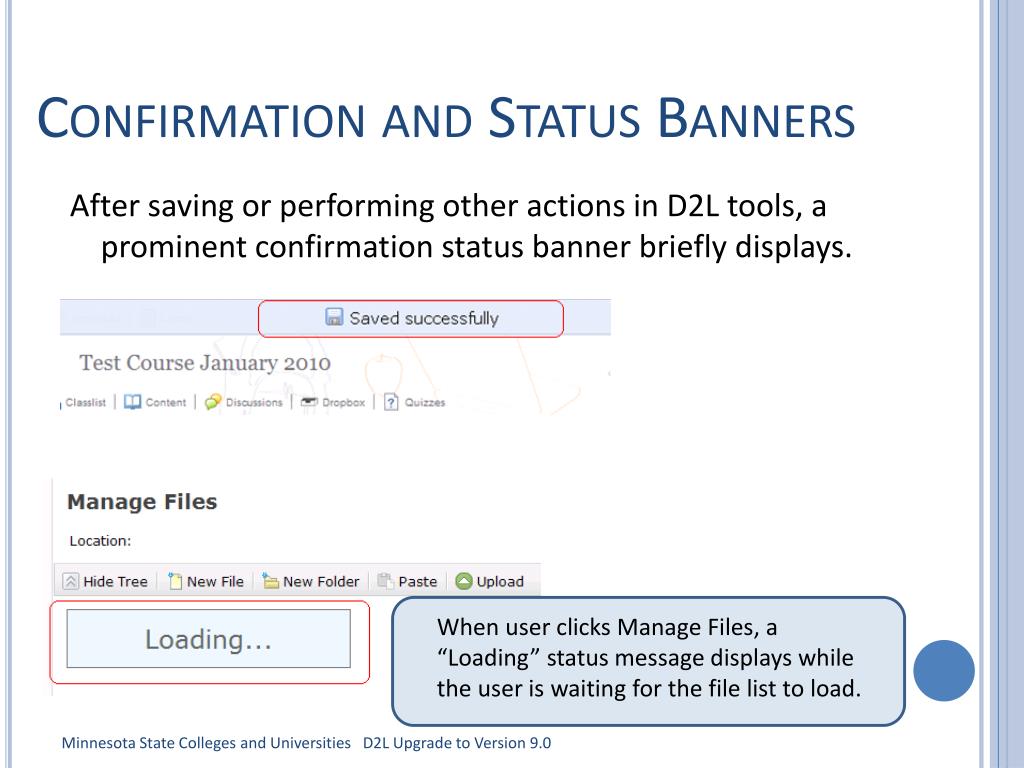1024x768 pixels.
Task: Click the Quizzes question mark icon
Action: pyautogui.click(x=391, y=402)
